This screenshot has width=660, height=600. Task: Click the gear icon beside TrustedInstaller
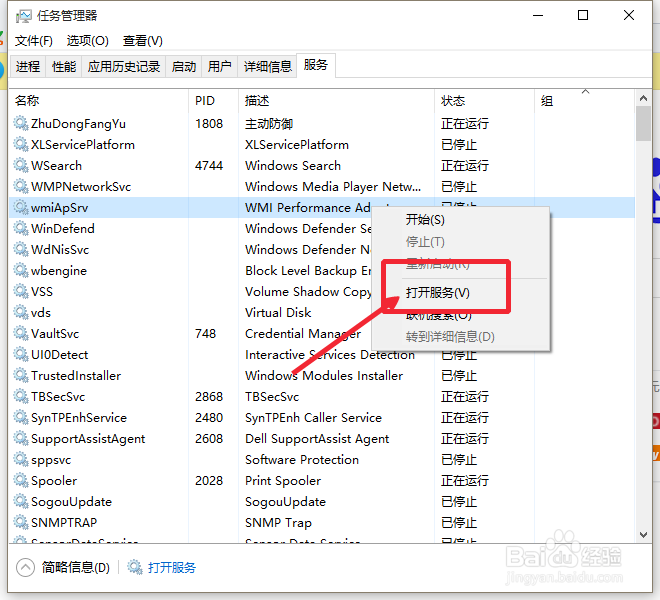(x=21, y=375)
